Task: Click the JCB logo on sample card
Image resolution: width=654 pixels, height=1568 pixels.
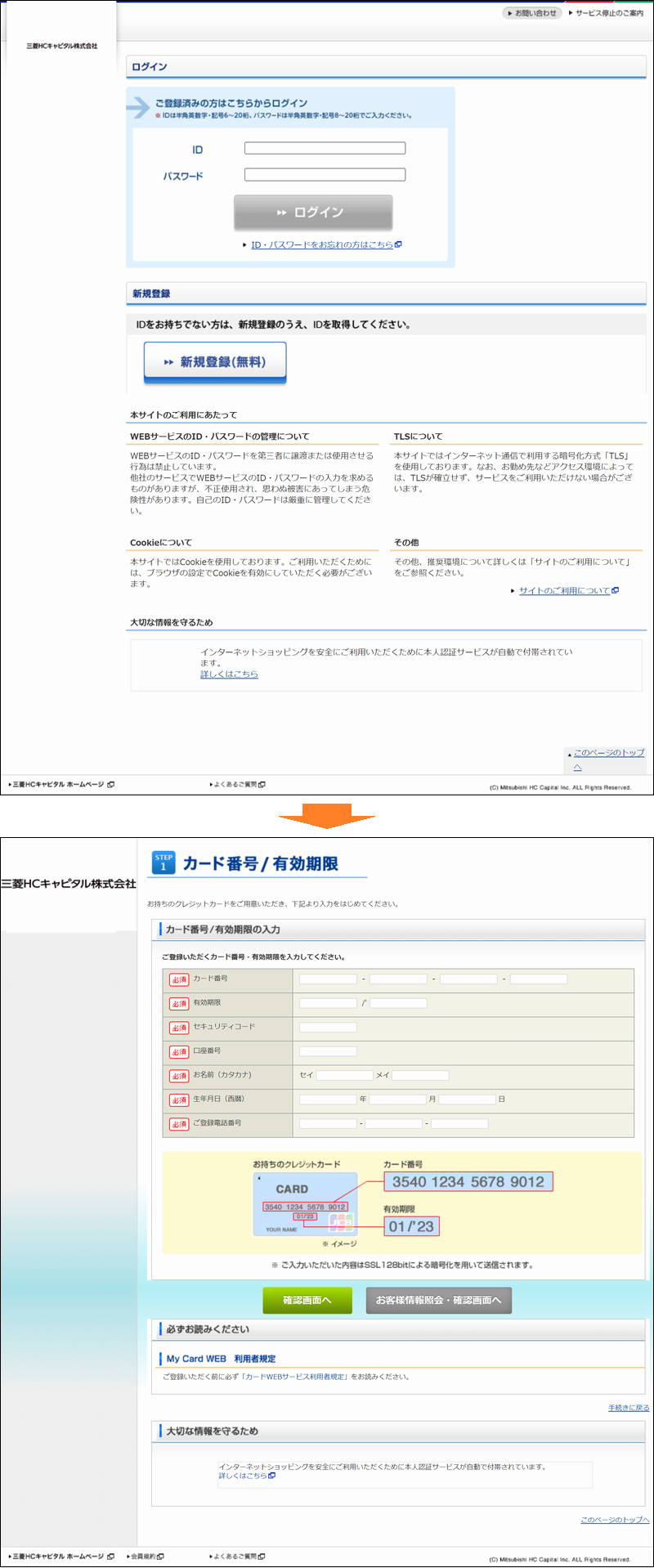Action: tap(341, 1222)
